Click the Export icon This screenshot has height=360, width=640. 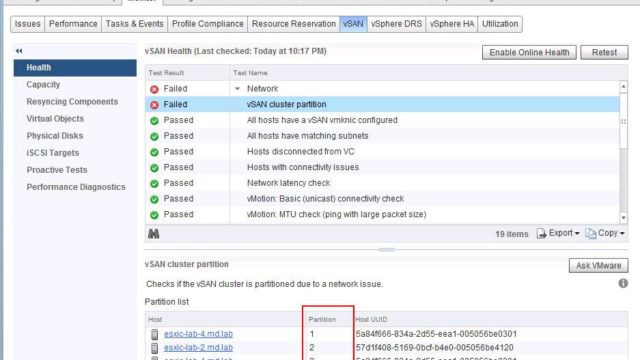click(x=541, y=233)
